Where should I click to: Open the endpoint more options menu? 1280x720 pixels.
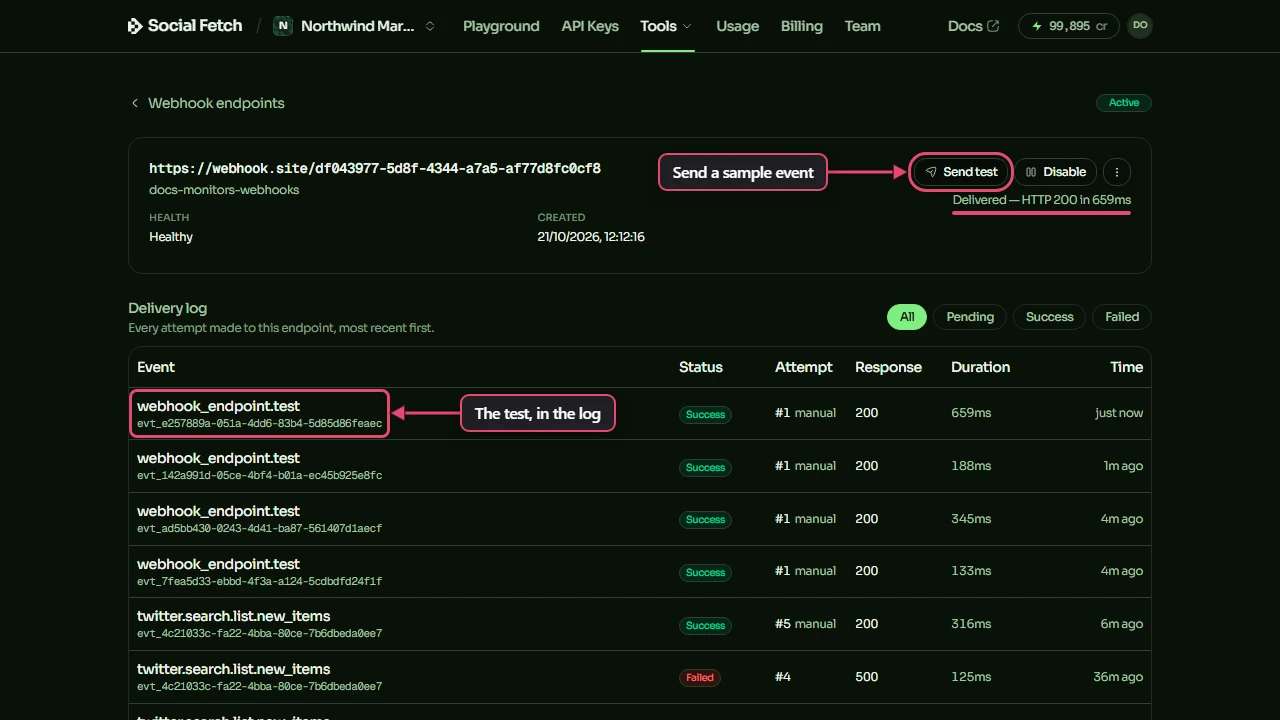[1117, 172]
